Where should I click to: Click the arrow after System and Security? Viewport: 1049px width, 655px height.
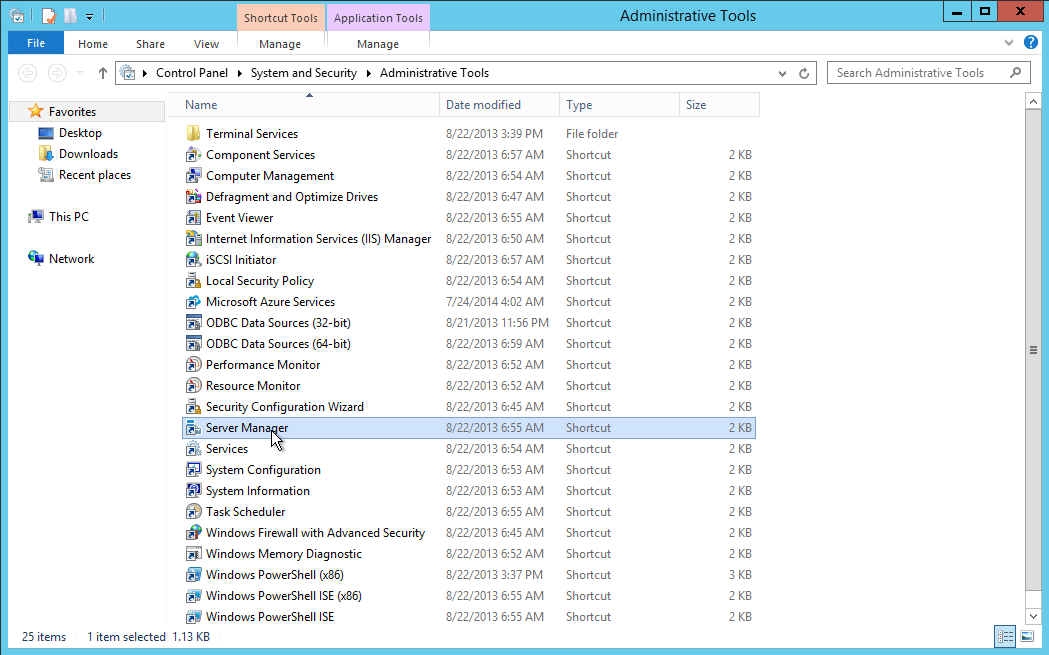(x=369, y=74)
